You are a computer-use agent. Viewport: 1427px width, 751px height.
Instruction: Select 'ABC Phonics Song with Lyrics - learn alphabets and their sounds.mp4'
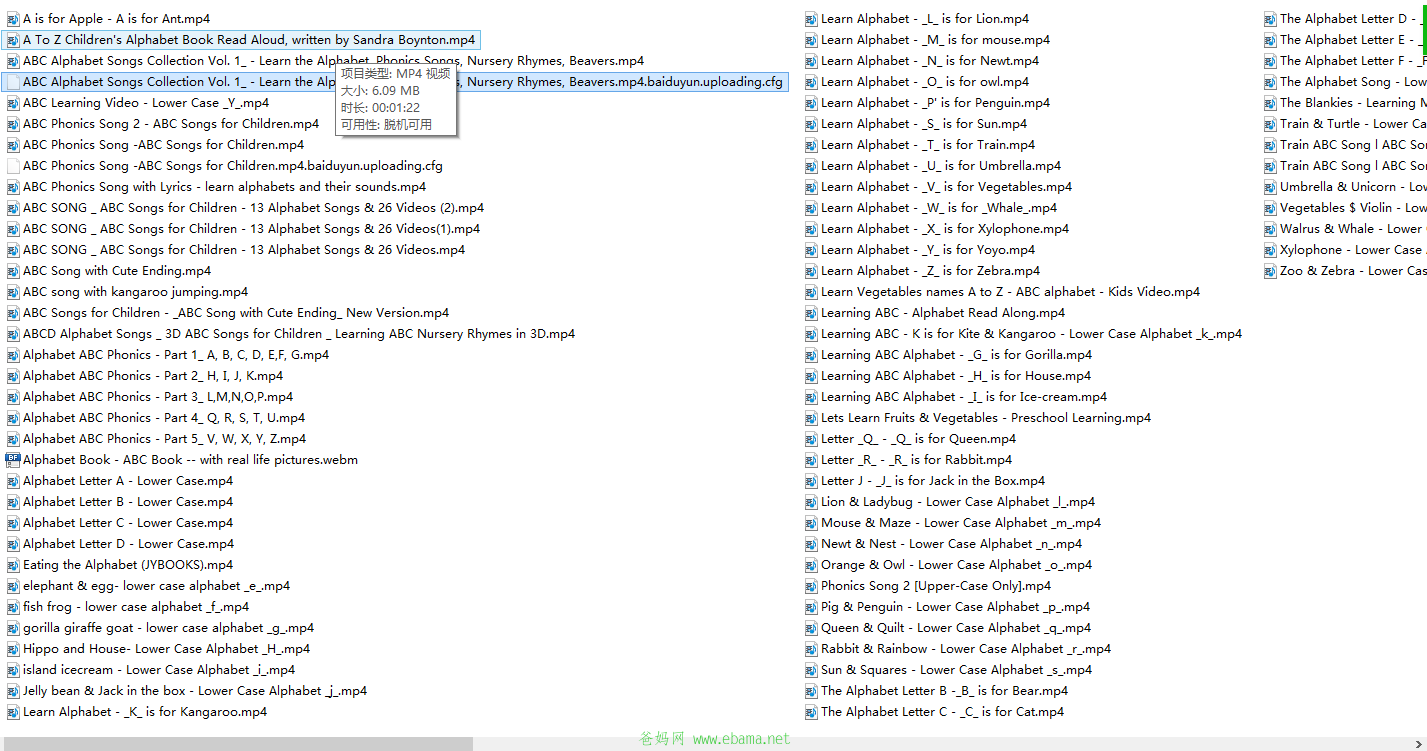224,187
